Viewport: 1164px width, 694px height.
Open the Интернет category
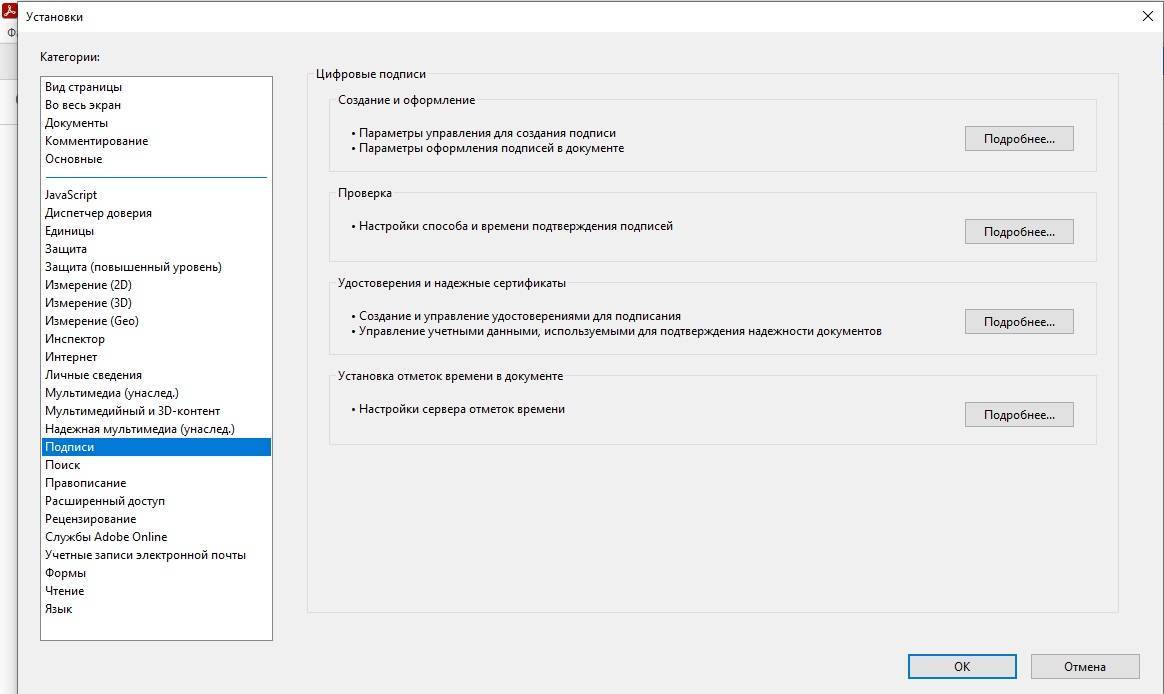(x=71, y=357)
